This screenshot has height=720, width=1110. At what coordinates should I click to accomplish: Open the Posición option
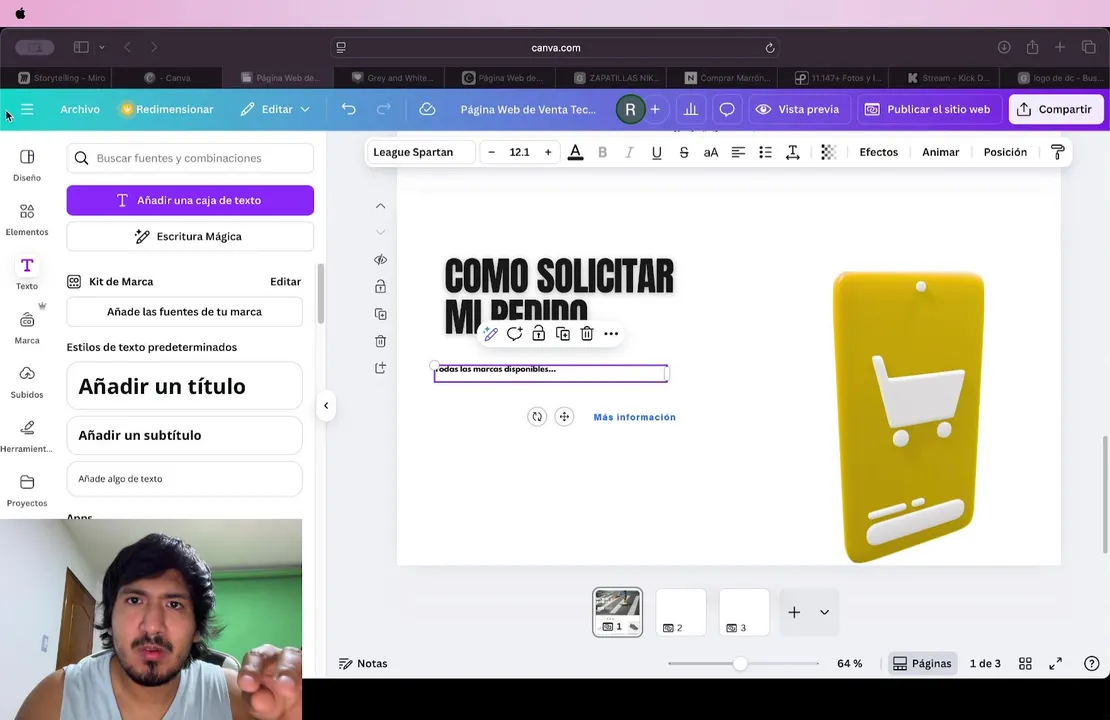pos(1005,152)
